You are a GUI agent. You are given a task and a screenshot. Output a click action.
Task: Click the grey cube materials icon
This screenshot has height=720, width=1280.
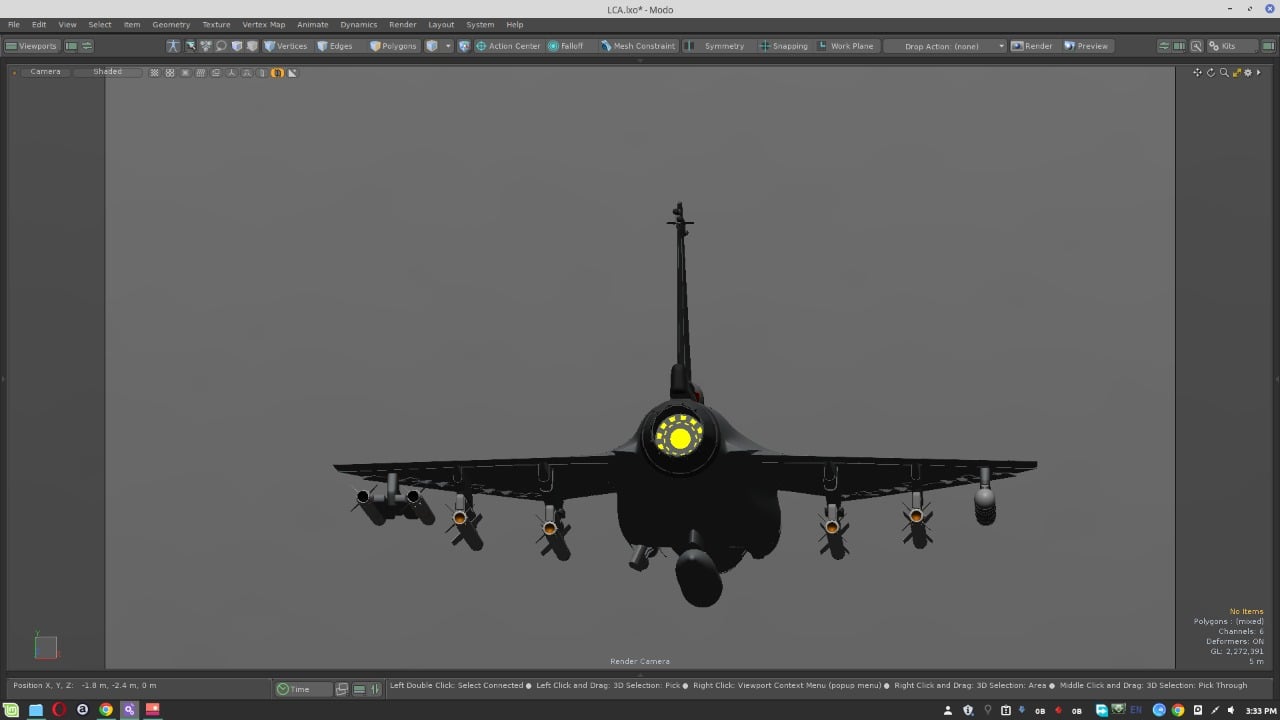pos(252,46)
